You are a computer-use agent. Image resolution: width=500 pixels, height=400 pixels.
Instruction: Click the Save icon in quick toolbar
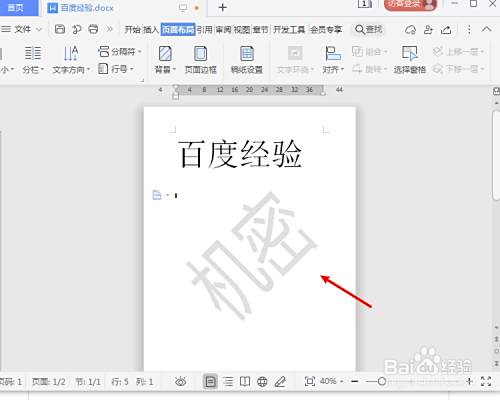[x=60, y=29]
